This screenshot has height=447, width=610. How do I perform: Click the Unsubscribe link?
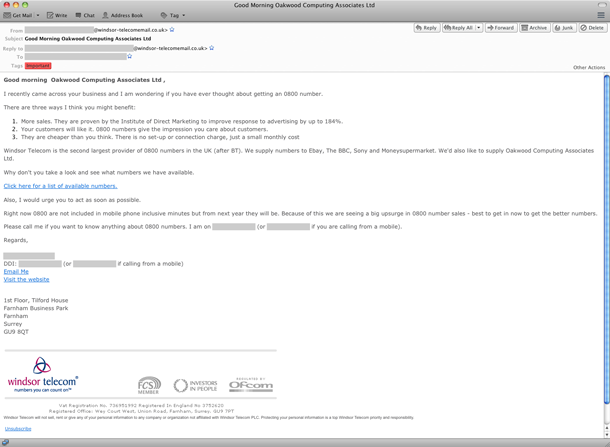[x=18, y=429]
